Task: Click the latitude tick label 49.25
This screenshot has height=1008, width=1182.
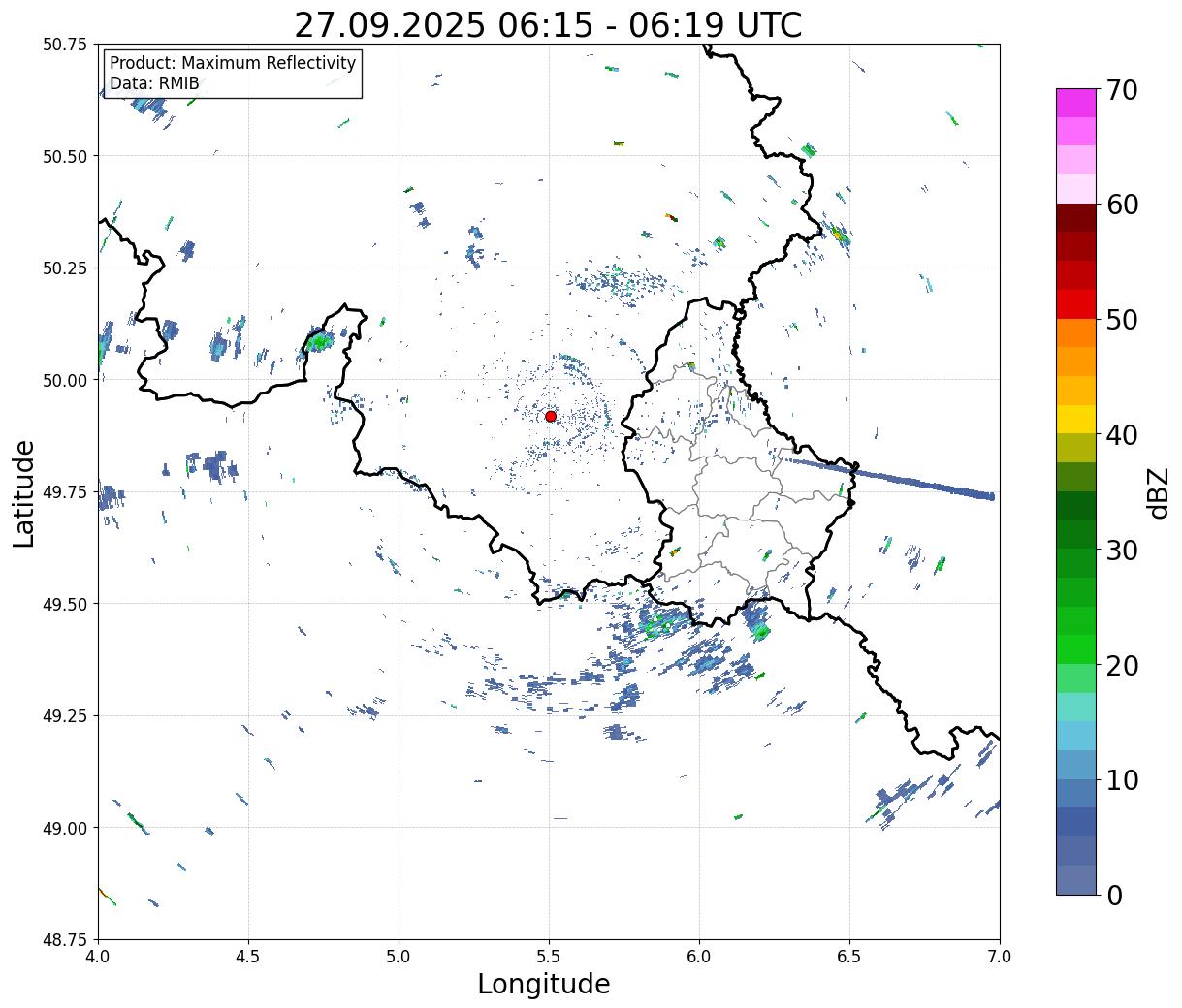Action: (65, 716)
